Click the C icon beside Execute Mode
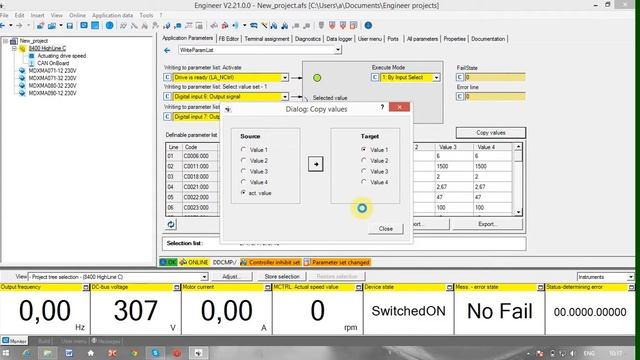Image resolution: width=640 pixels, height=360 pixels. (375, 77)
